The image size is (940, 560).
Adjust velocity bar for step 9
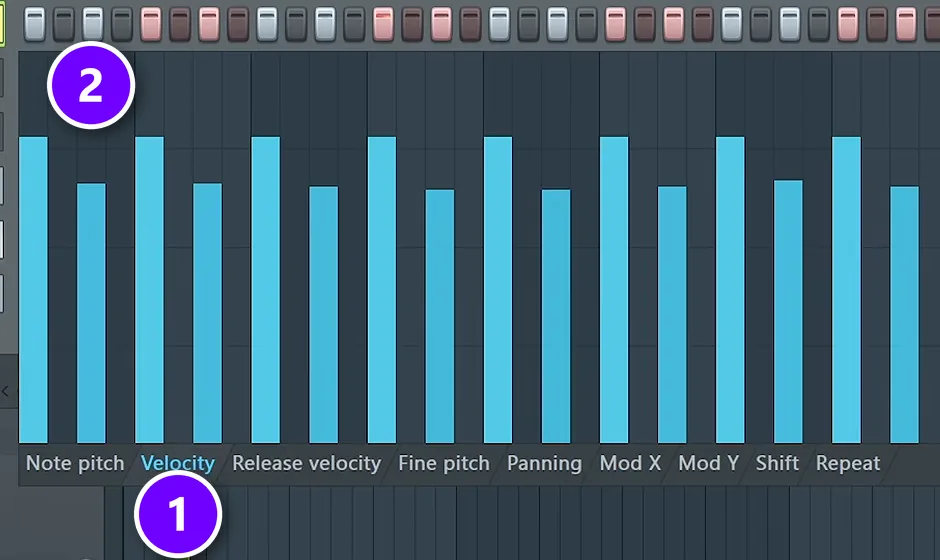click(266, 290)
